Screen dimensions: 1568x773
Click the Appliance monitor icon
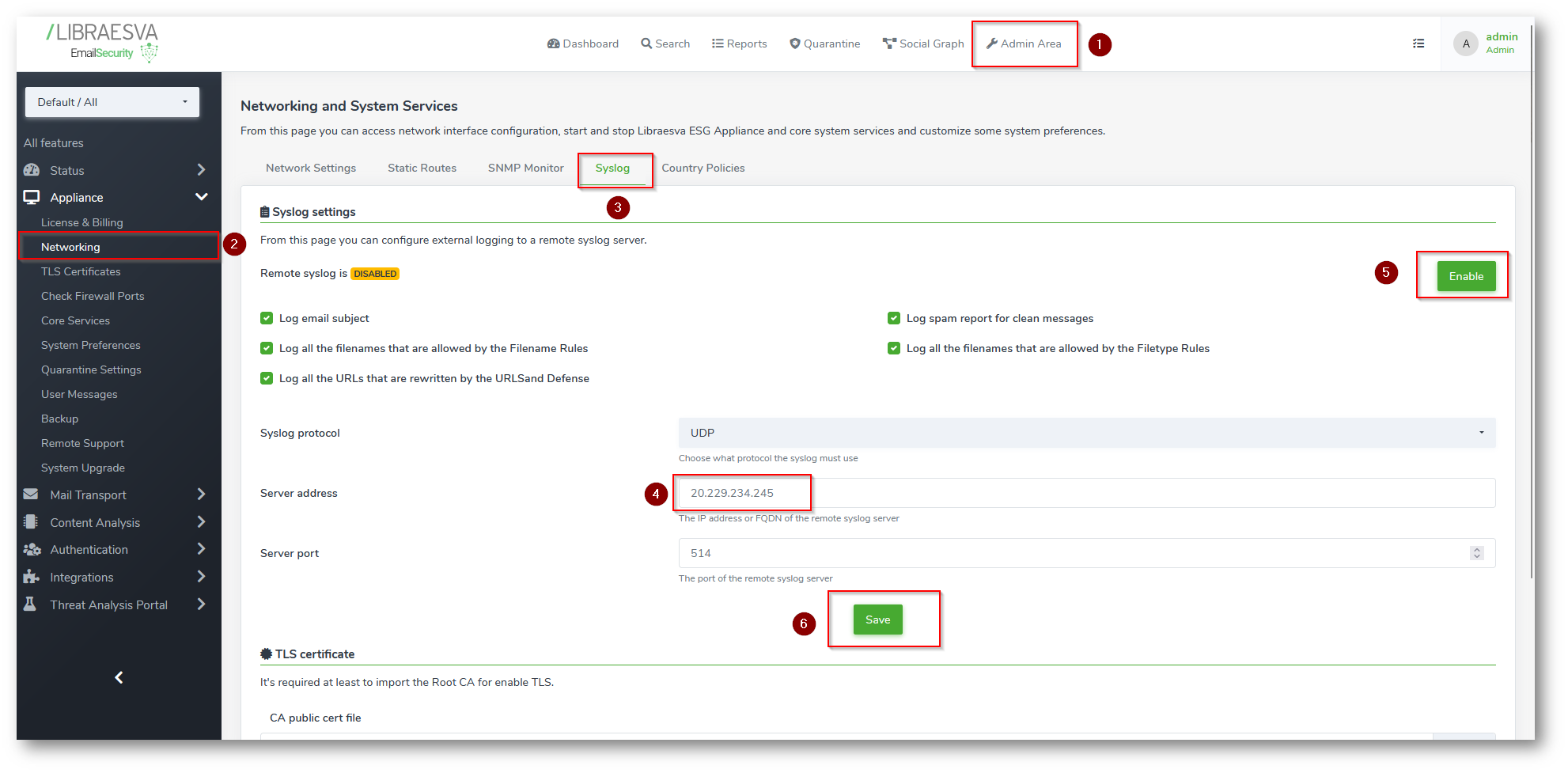pos(32,197)
